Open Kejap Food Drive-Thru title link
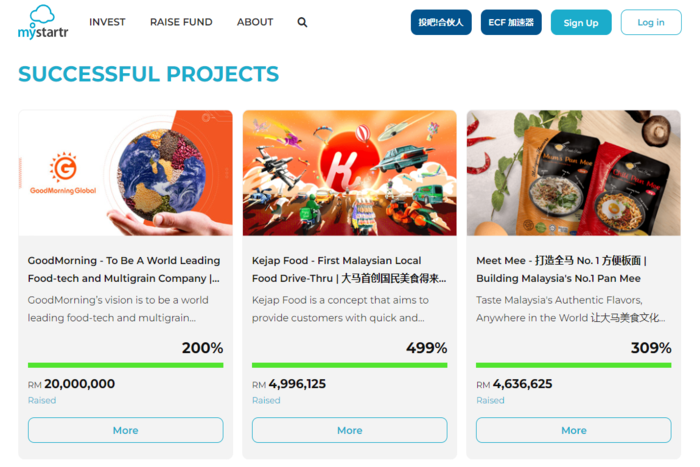 (349, 269)
